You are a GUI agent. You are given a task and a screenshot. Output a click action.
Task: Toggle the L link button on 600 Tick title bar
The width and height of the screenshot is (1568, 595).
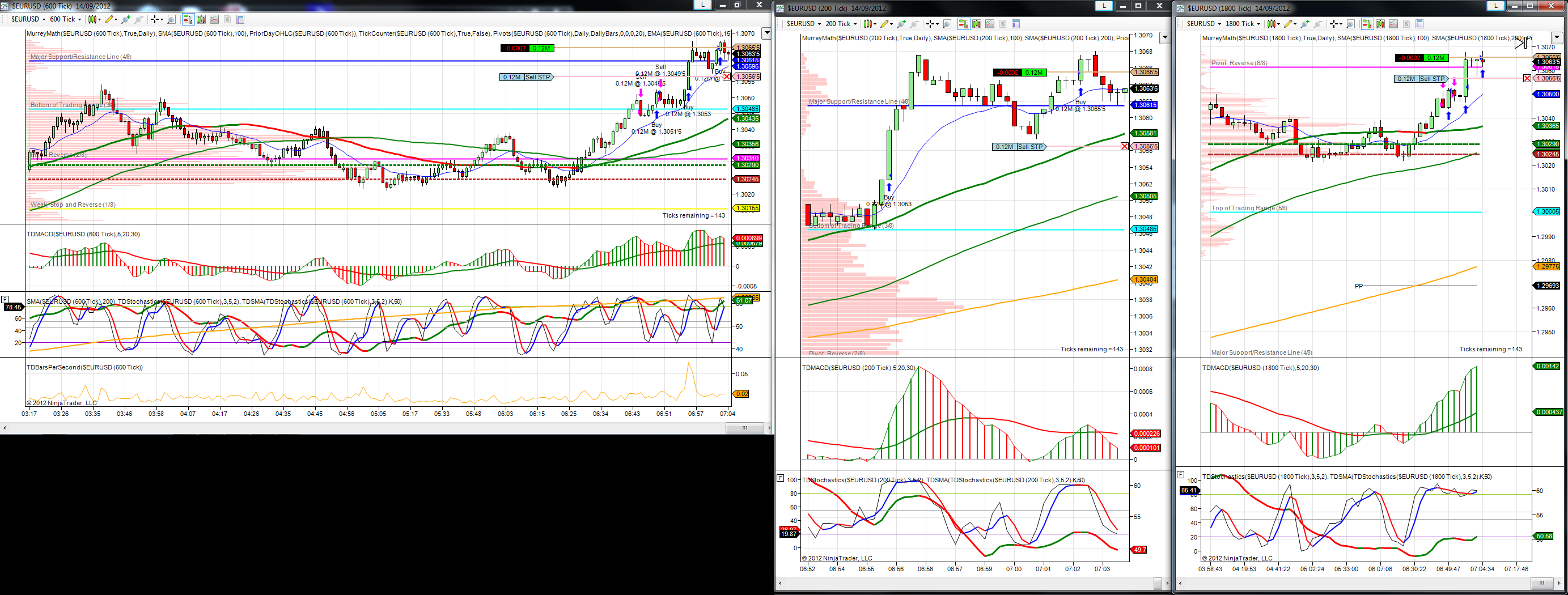pyautogui.click(x=703, y=5)
